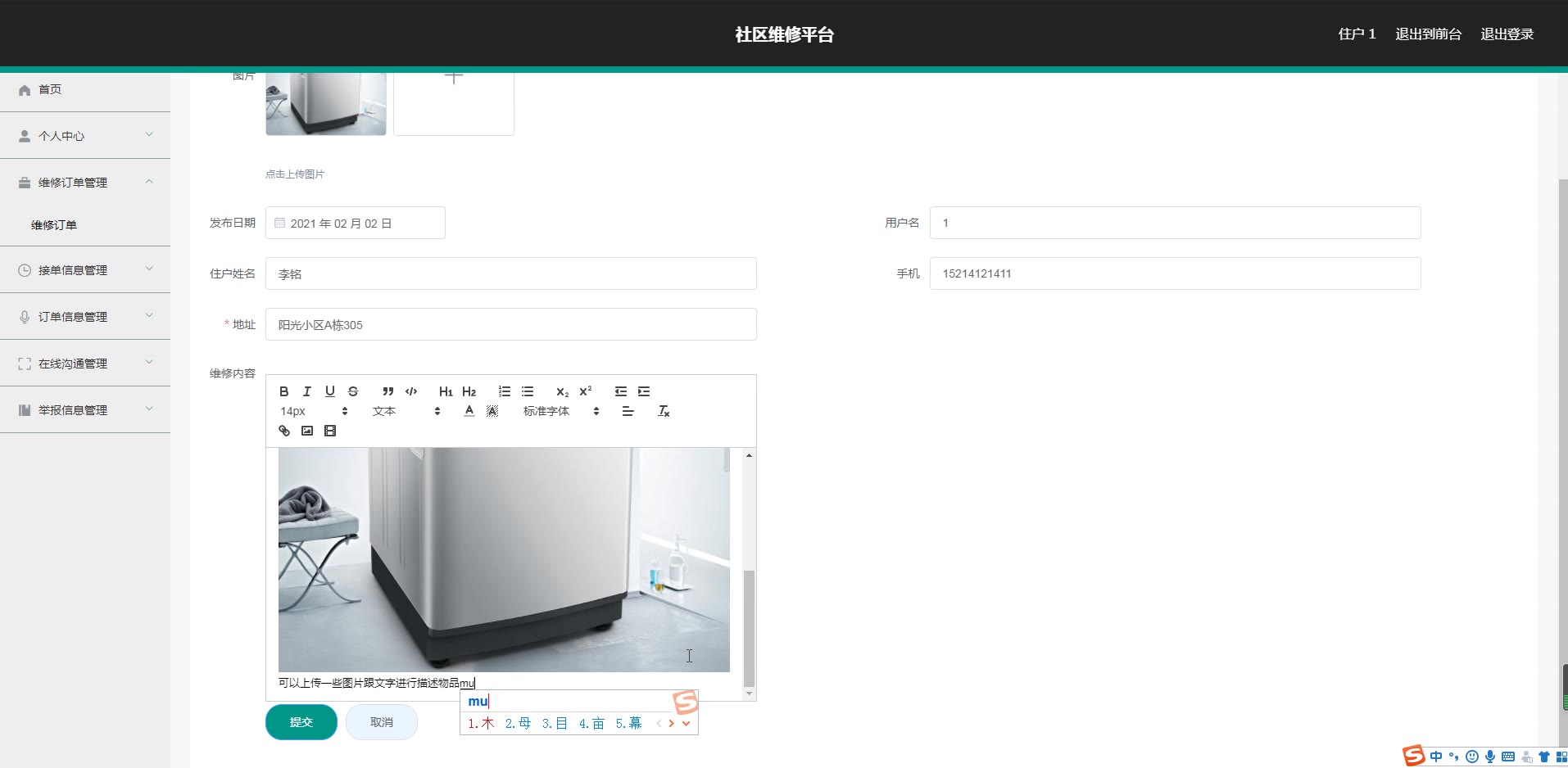Click 退出到前台 in the header
This screenshot has width=1568, height=768.
(1428, 34)
